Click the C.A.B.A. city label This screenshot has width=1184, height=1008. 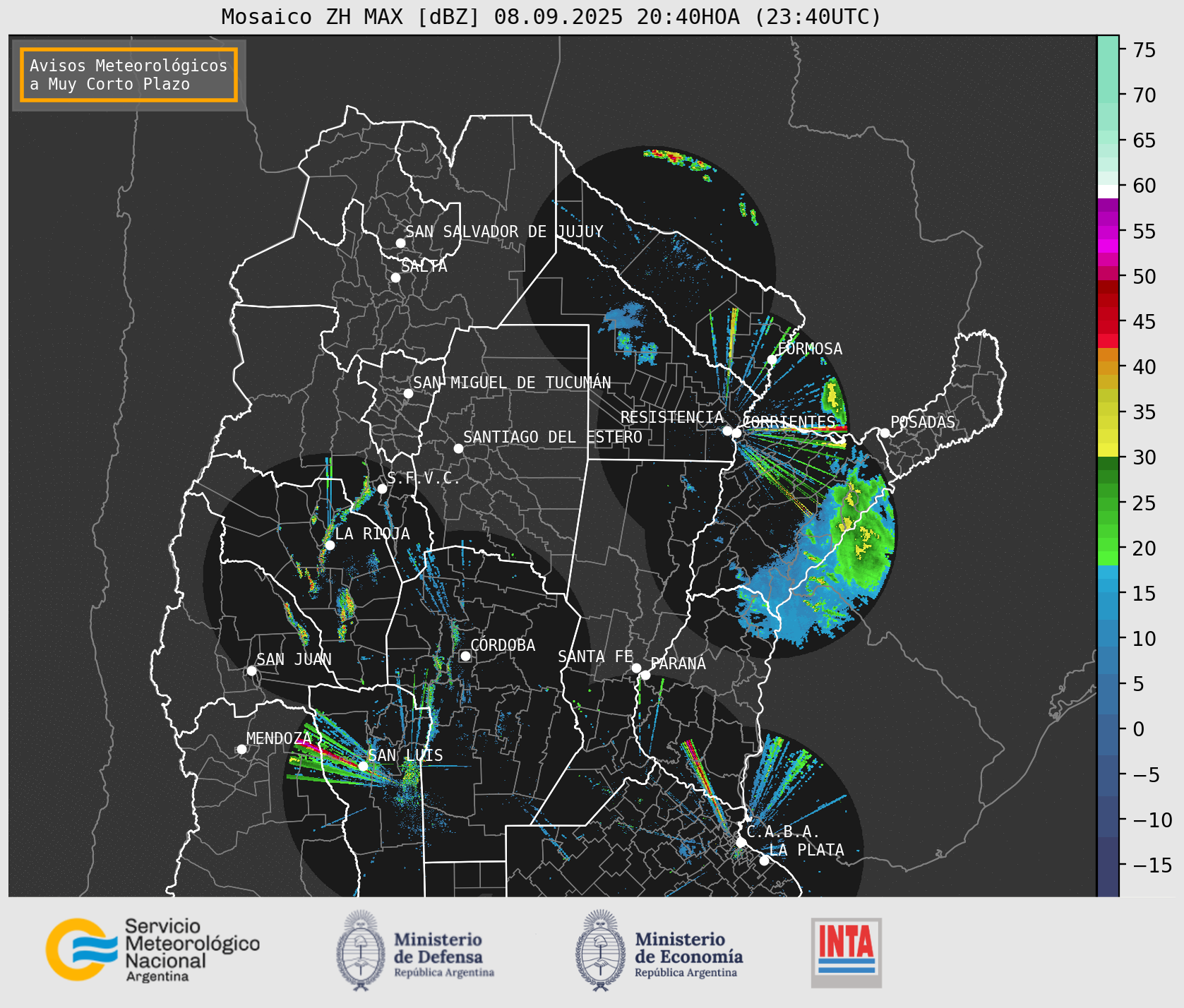point(783,832)
